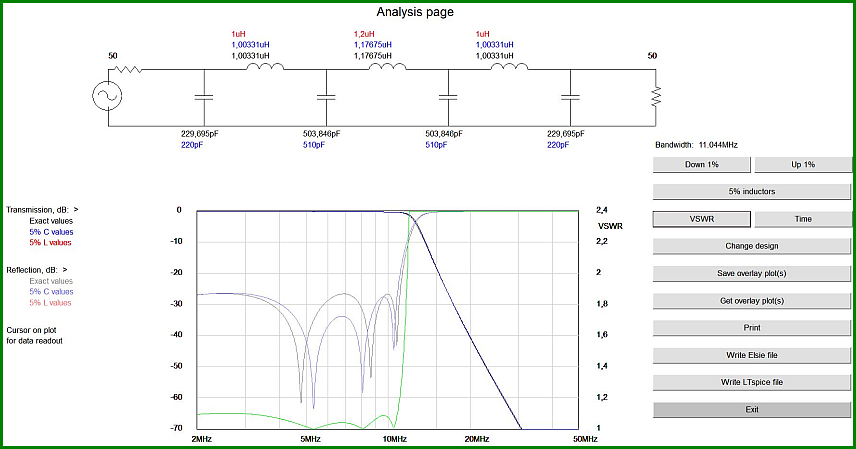Toggle the VSWR plot button
Viewport: 856px width, 449px height.
(x=702, y=219)
